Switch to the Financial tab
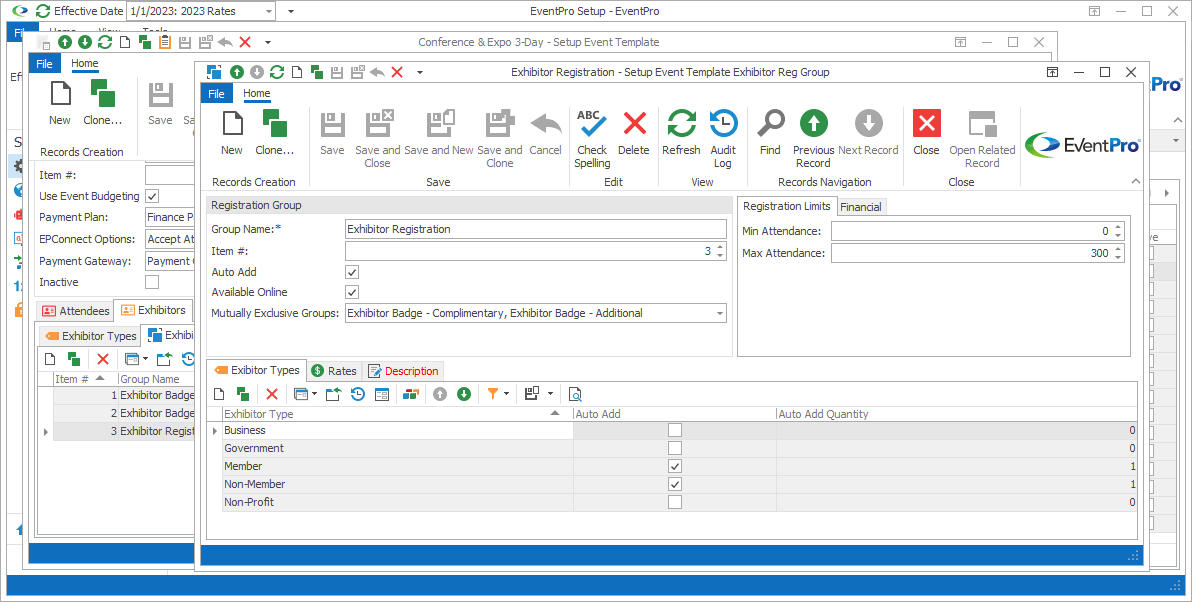The image size is (1192, 602). (861, 207)
